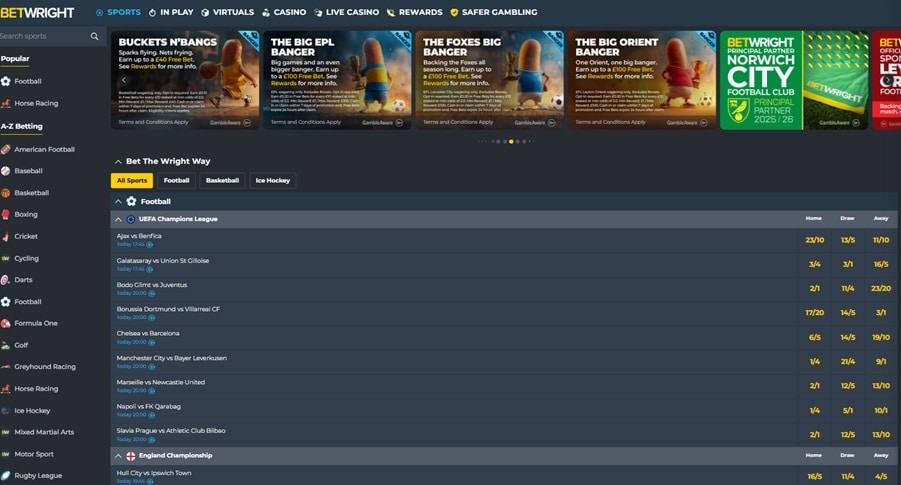Open the Basketball sidebar icon
The width and height of the screenshot is (901, 485).
6,193
